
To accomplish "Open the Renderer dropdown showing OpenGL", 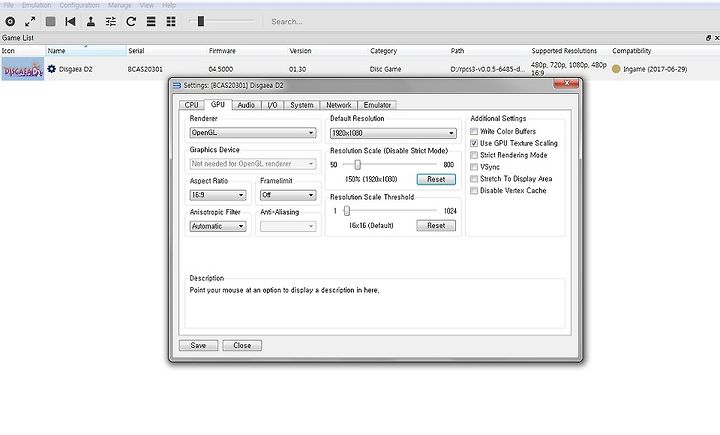I will [x=253, y=133].
